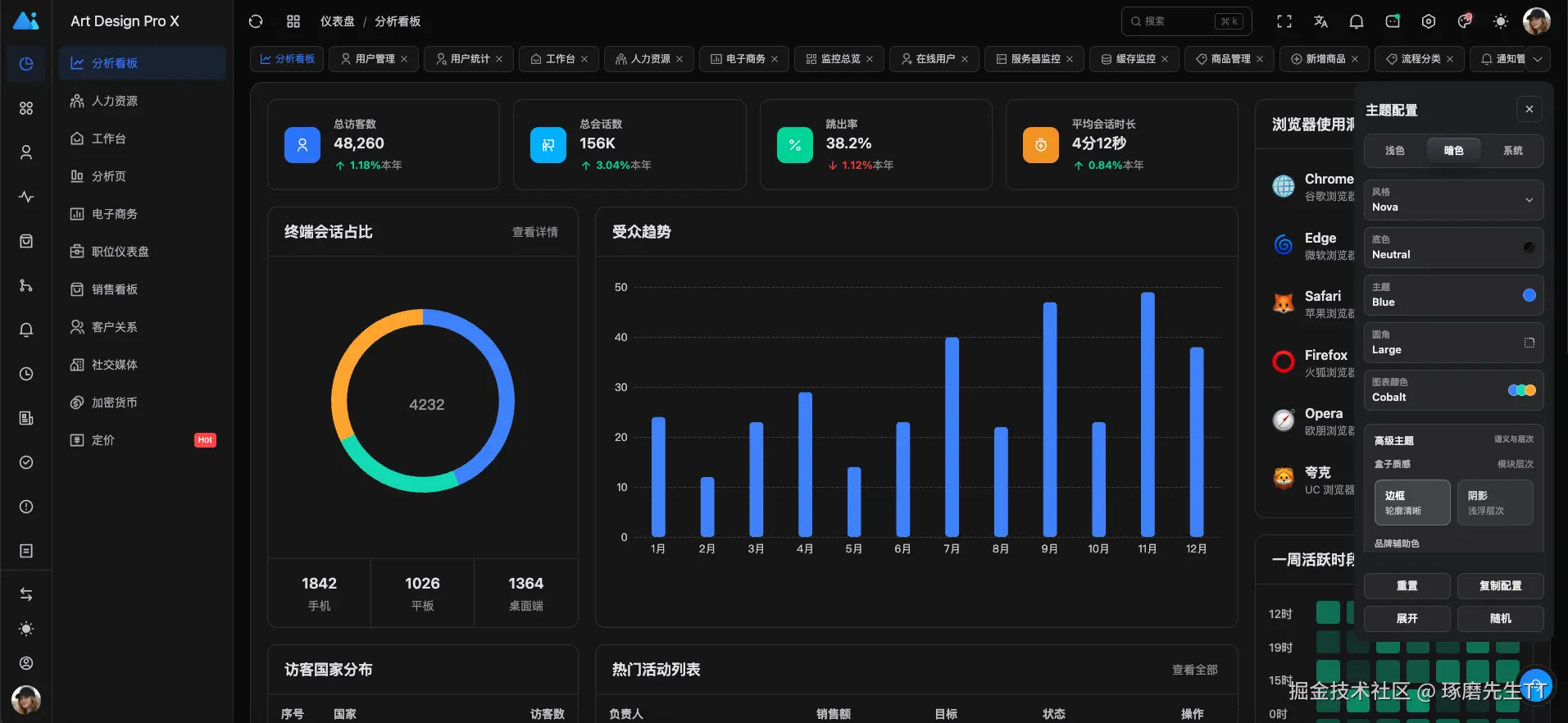Click the 复制配置 button
The width and height of the screenshot is (1568, 723).
coord(1501,586)
